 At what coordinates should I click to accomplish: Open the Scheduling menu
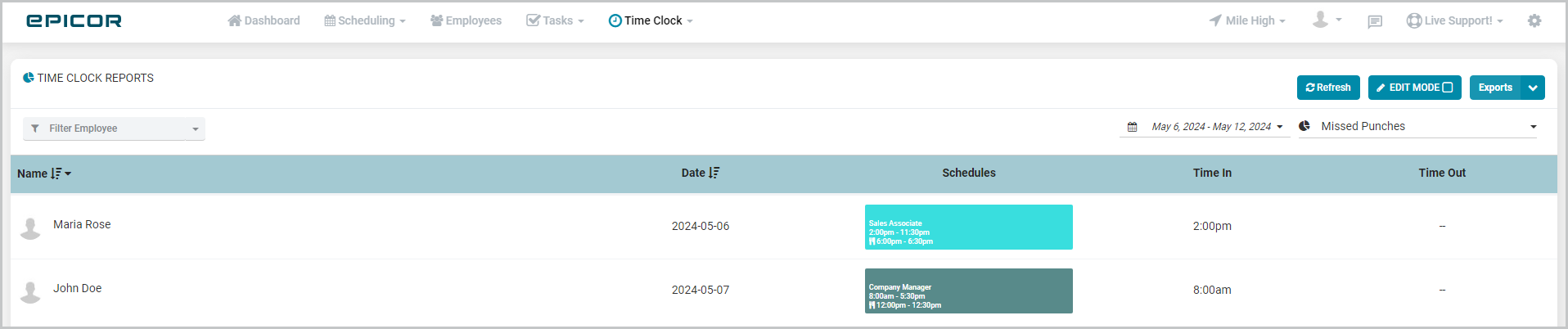point(365,20)
